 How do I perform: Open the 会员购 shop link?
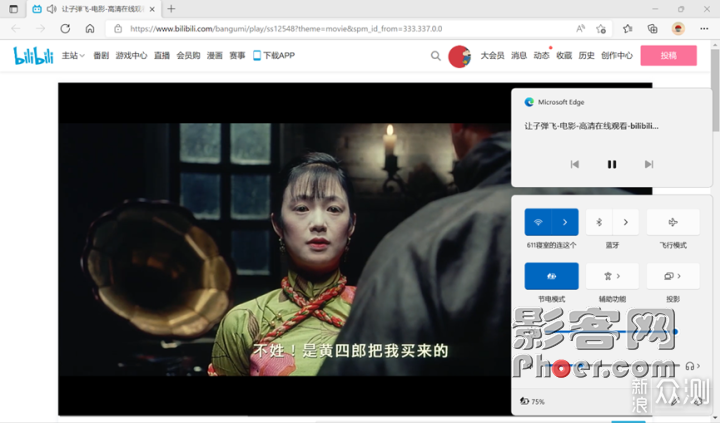(x=188, y=56)
